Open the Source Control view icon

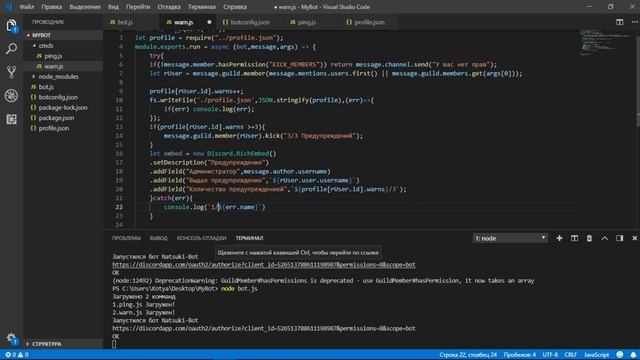click(11, 72)
